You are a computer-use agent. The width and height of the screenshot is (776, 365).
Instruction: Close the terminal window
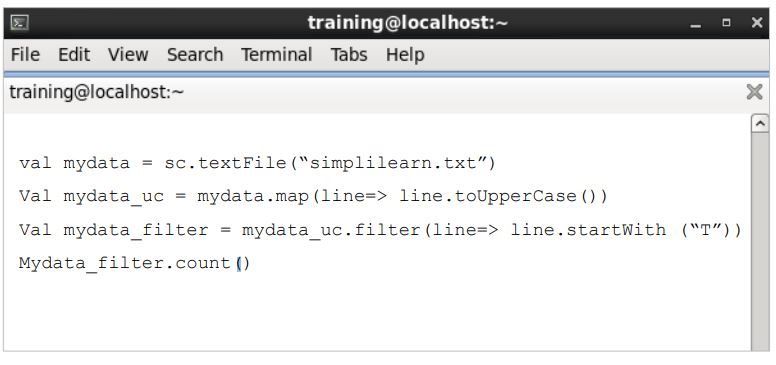click(757, 23)
